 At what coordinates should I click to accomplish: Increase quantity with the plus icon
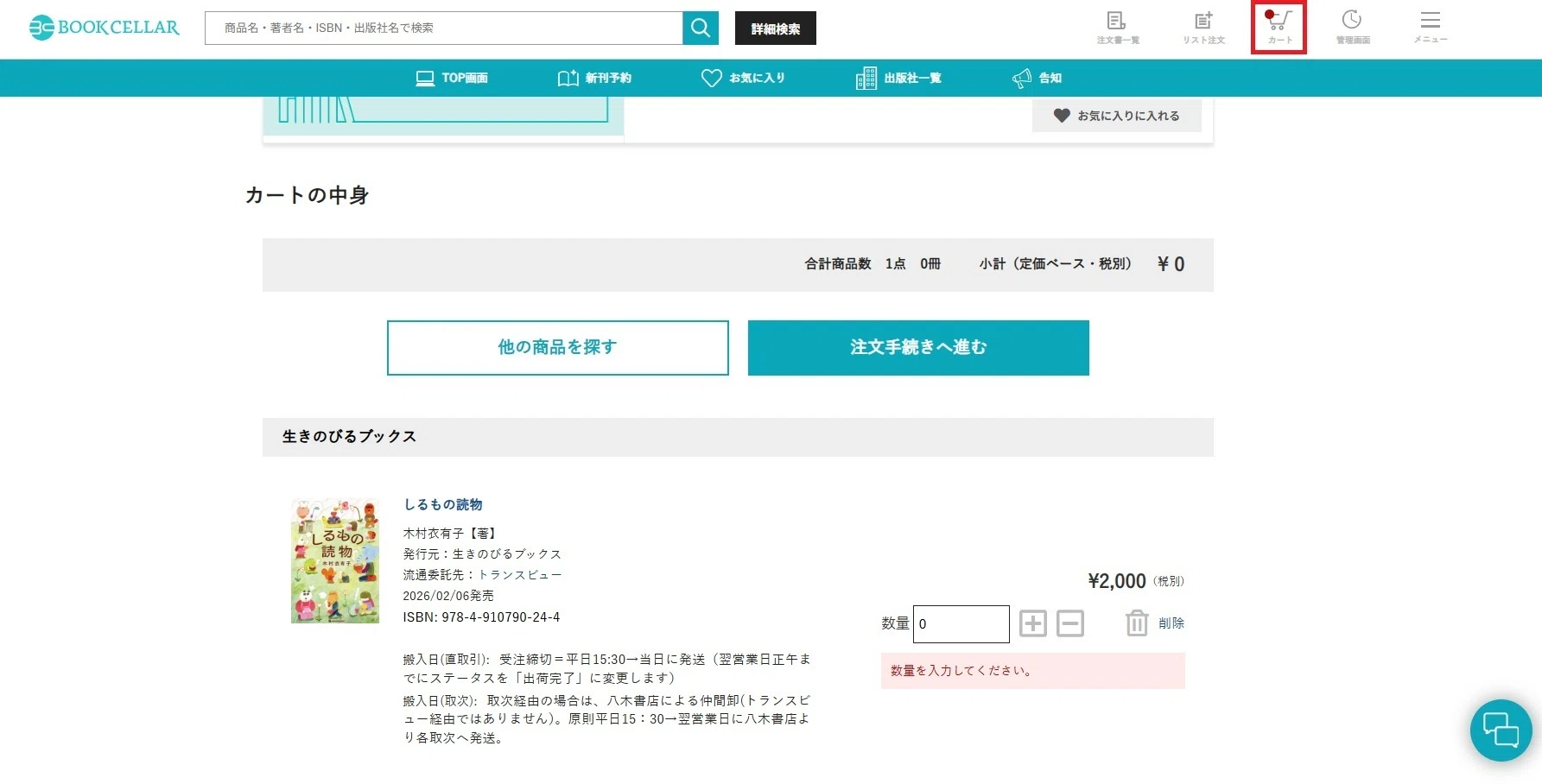(x=1033, y=623)
